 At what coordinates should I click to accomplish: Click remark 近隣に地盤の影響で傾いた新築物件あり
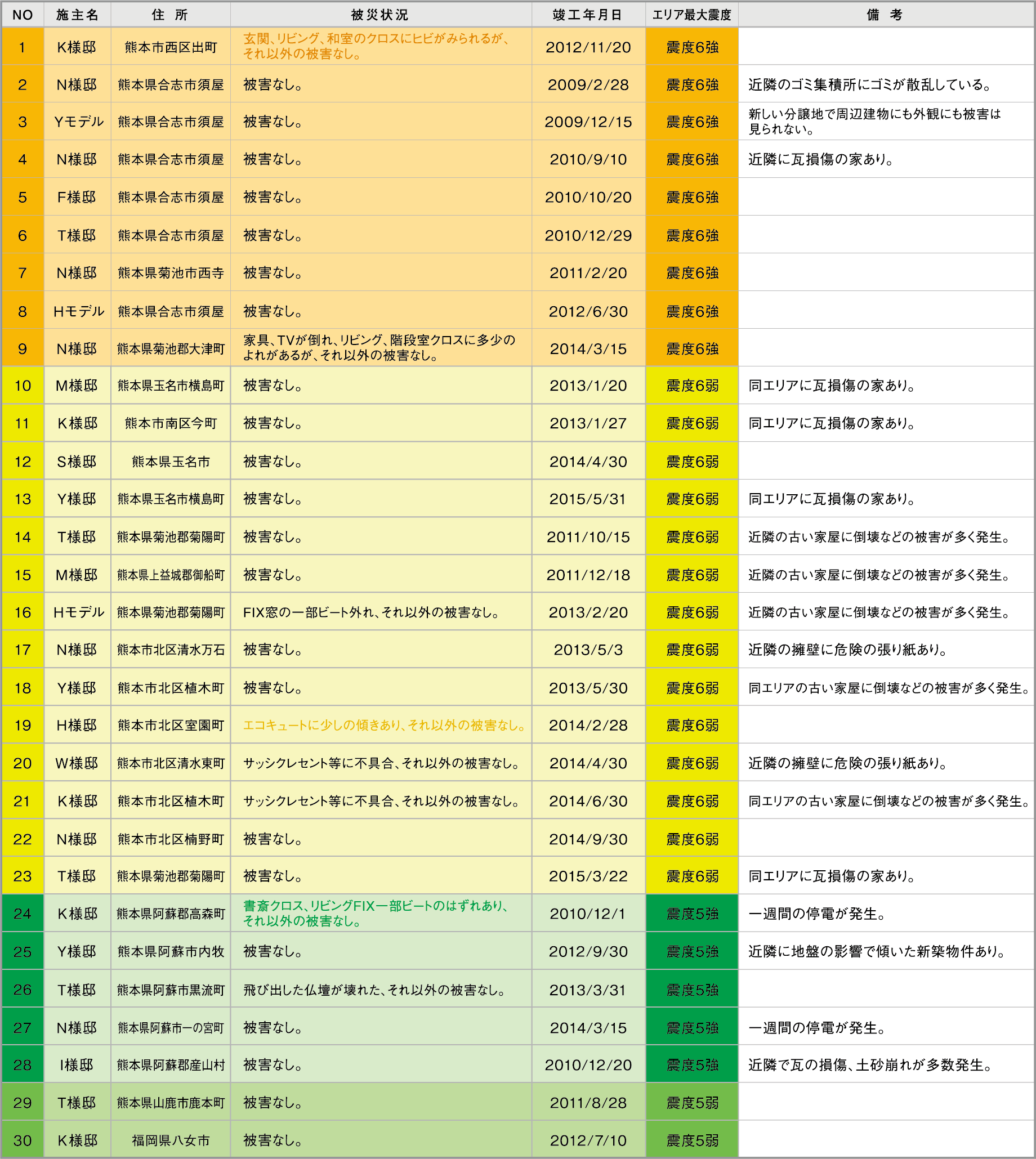(x=877, y=951)
